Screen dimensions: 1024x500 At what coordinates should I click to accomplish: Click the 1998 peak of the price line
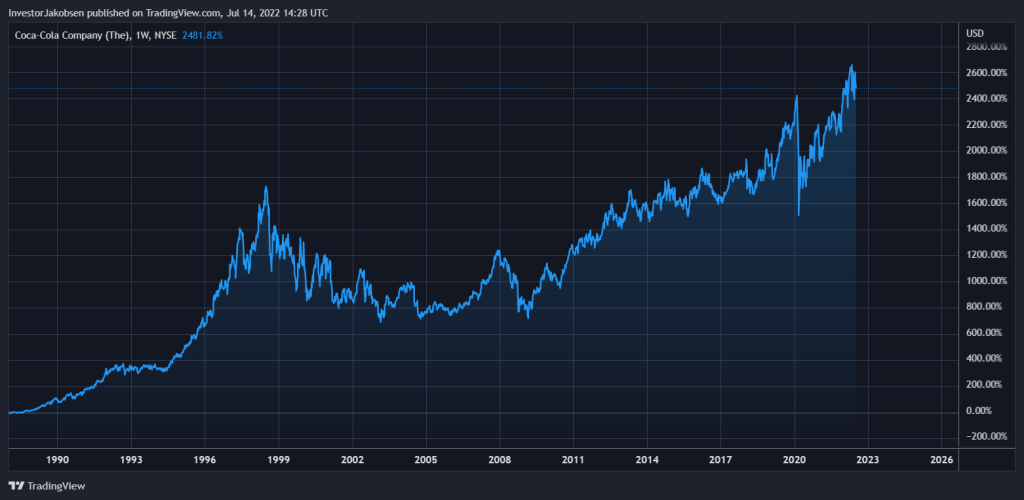point(266,187)
